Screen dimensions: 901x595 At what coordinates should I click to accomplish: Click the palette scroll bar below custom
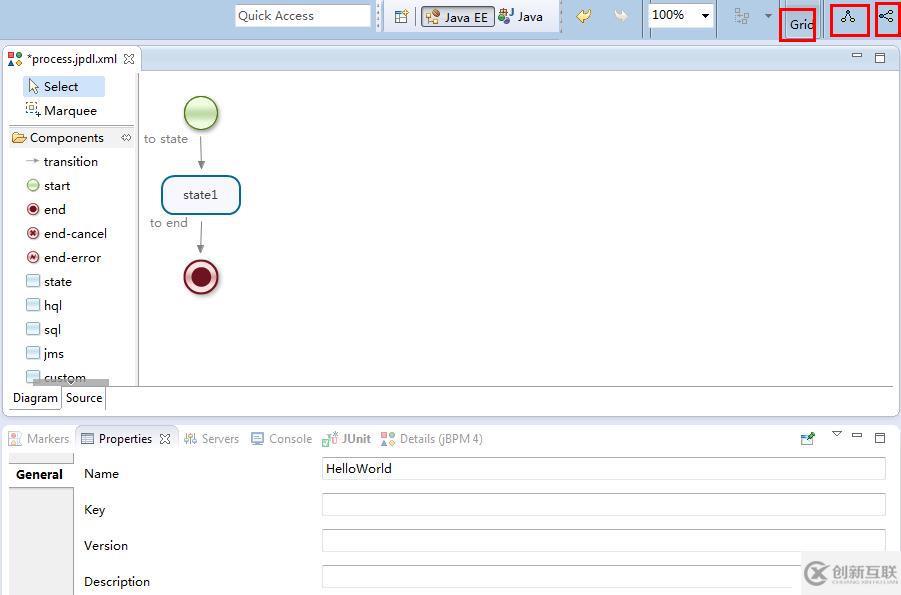(x=71, y=382)
